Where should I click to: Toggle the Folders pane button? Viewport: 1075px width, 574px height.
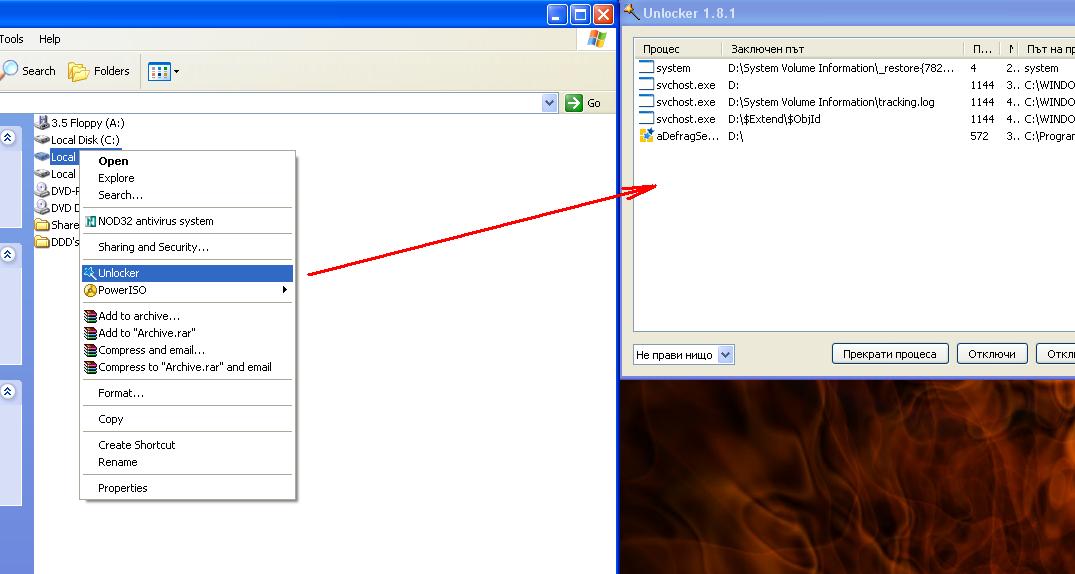coord(99,71)
